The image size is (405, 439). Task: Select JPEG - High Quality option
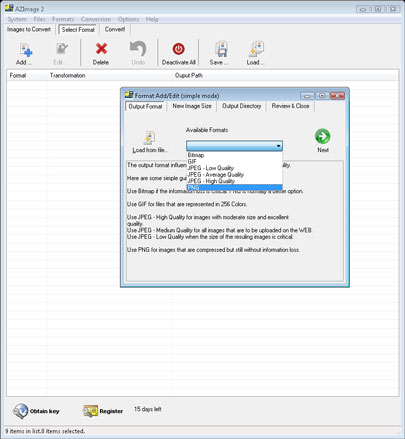coord(234,181)
